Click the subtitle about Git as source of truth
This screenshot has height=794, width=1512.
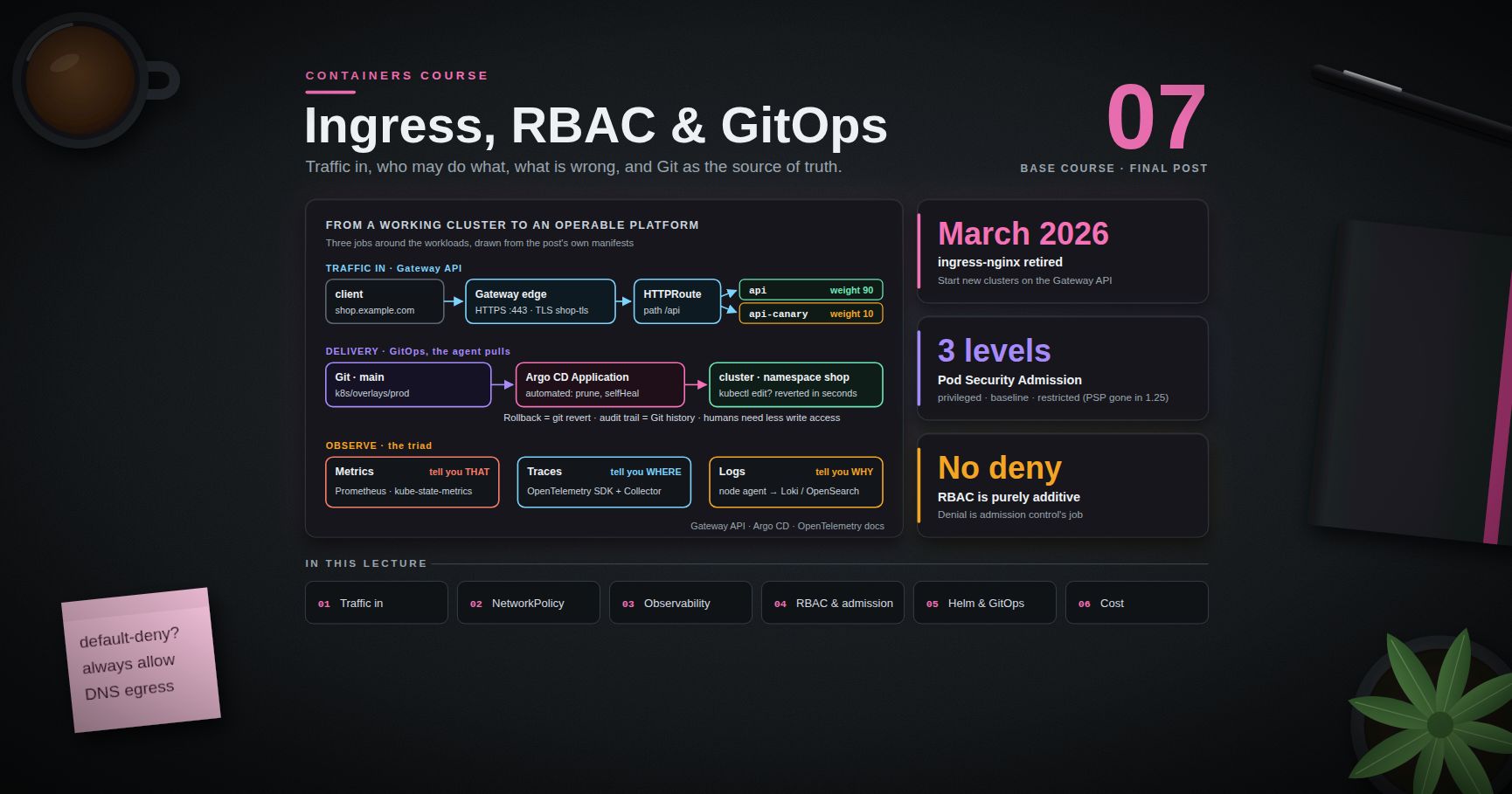(573, 167)
